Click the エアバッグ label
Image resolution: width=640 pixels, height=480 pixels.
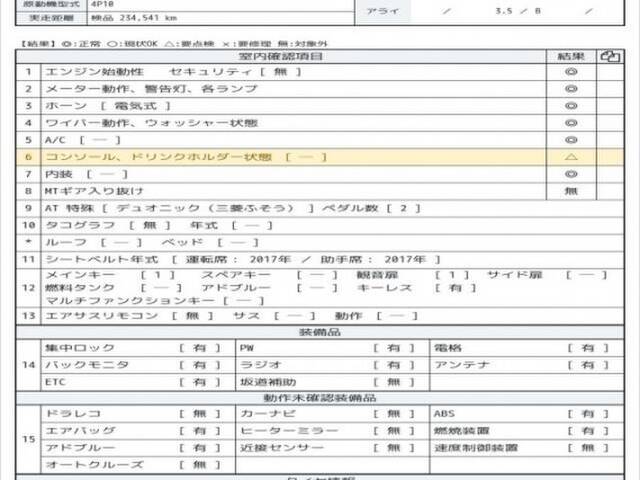(80, 431)
